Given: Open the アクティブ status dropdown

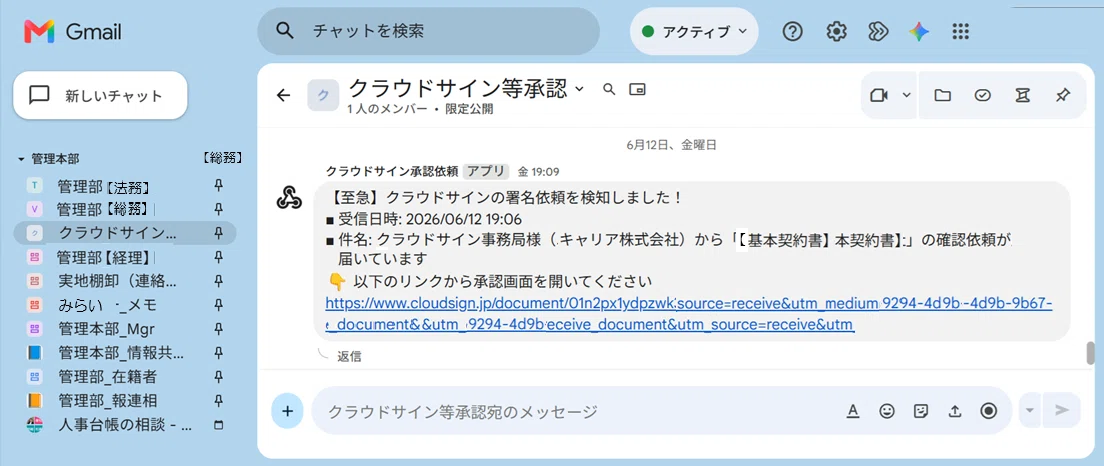Looking at the screenshot, I should [x=694, y=32].
